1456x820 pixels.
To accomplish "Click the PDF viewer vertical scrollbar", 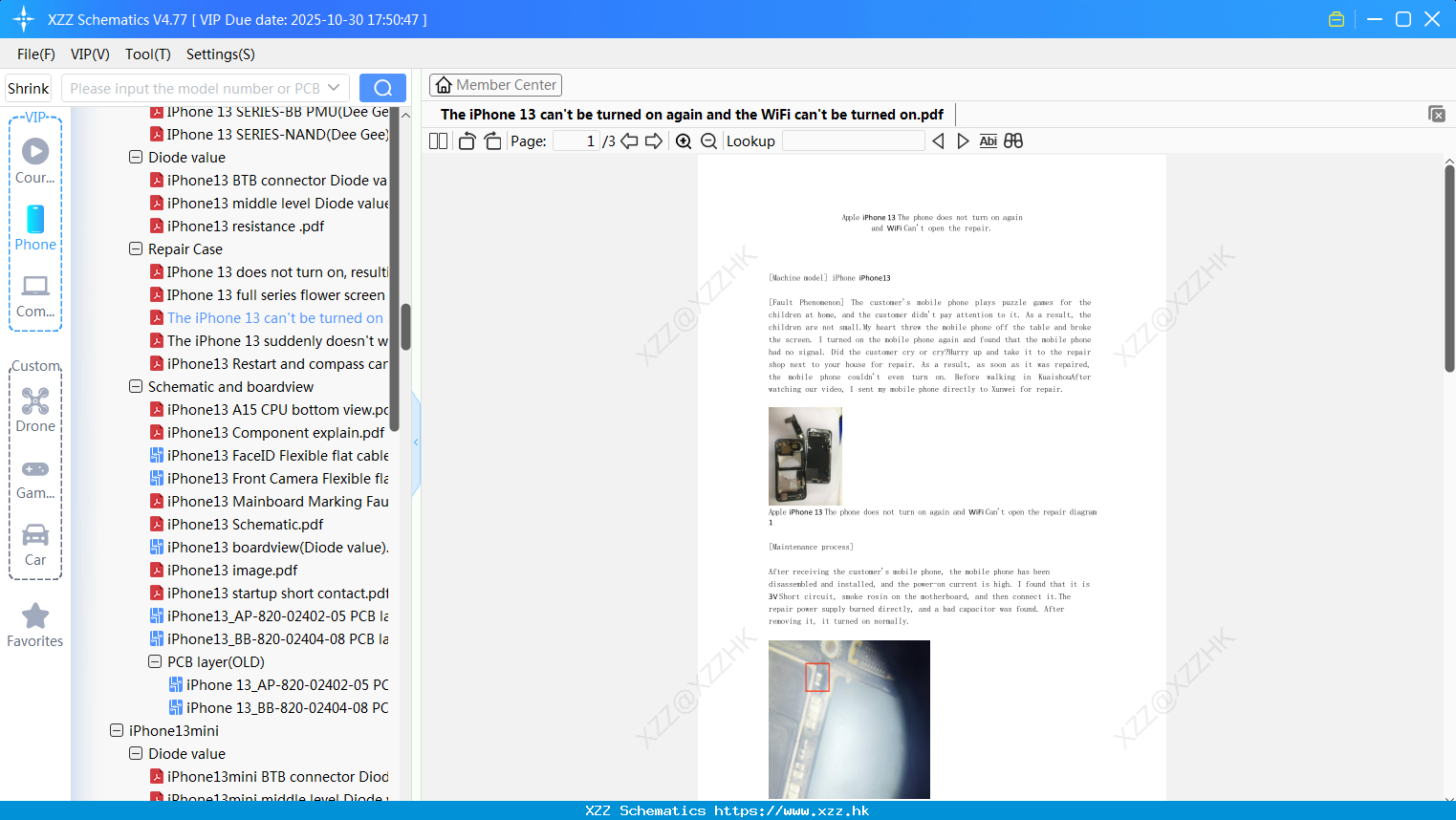I will (1449, 270).
